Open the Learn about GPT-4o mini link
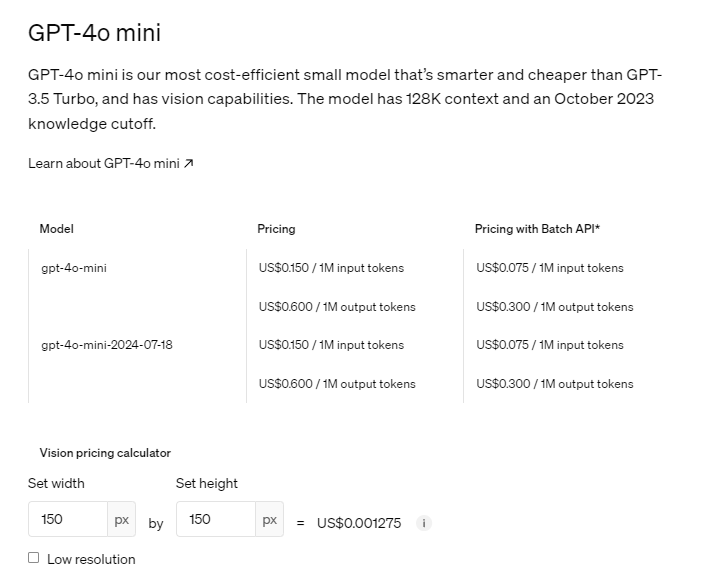Screen dimensions: 707x583 pos(111,163)
